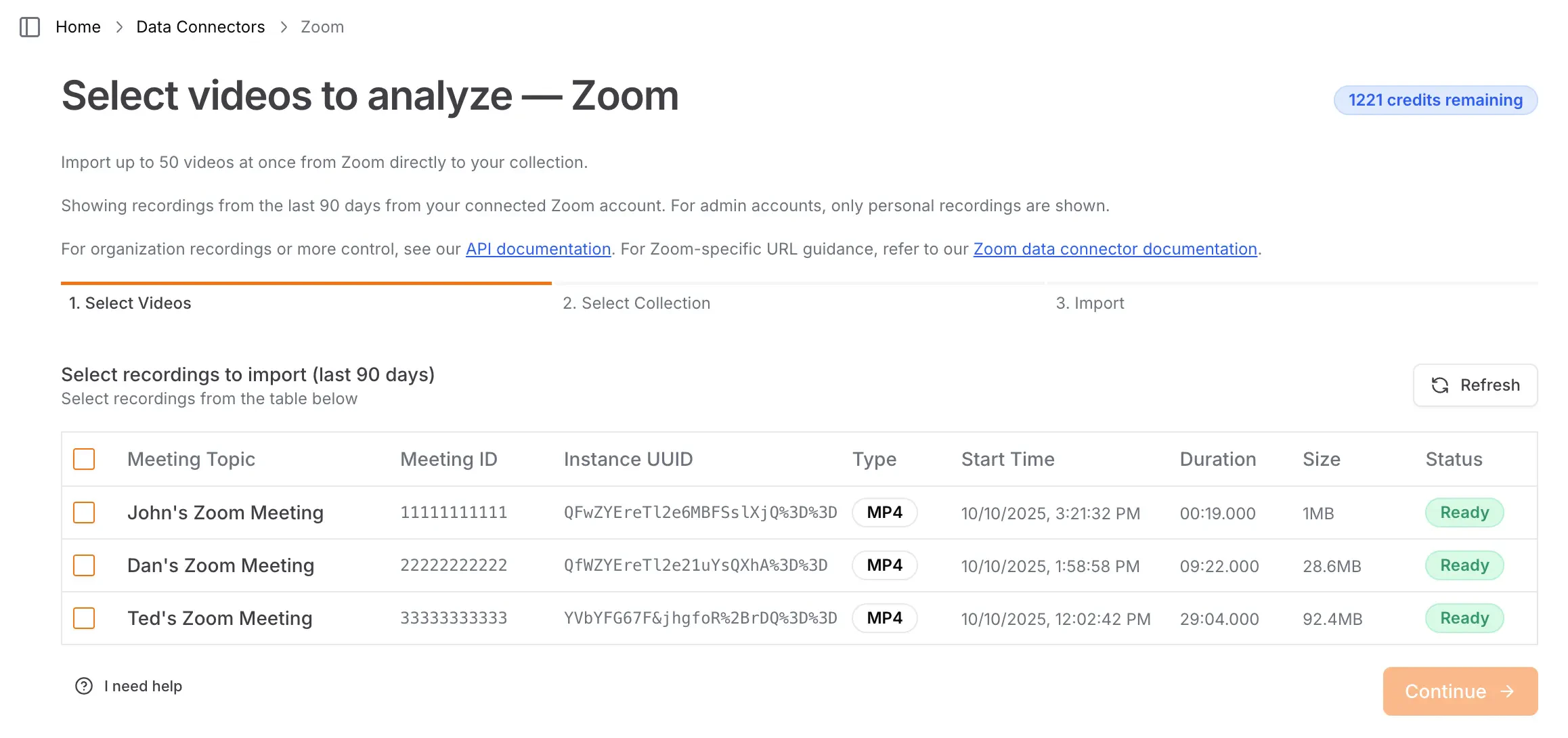Select Dan's Zoom Meeting checkbox
The width and height of the screenshot is (1568, 738).
coord(84,565)
